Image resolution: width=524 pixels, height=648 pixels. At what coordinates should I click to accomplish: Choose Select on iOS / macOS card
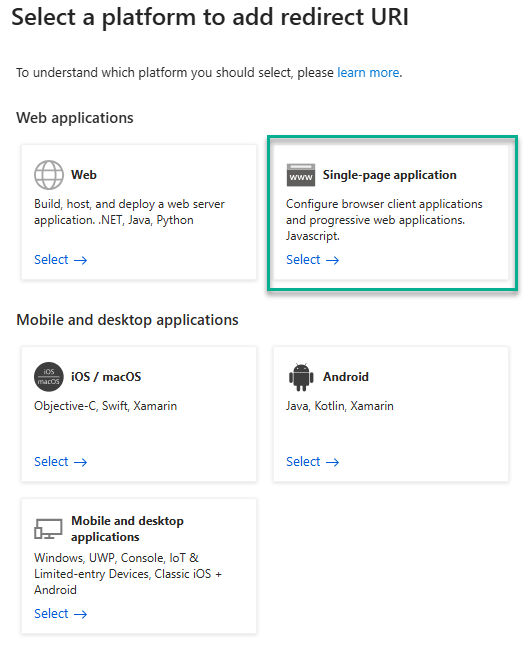click(x=60, y=461)
